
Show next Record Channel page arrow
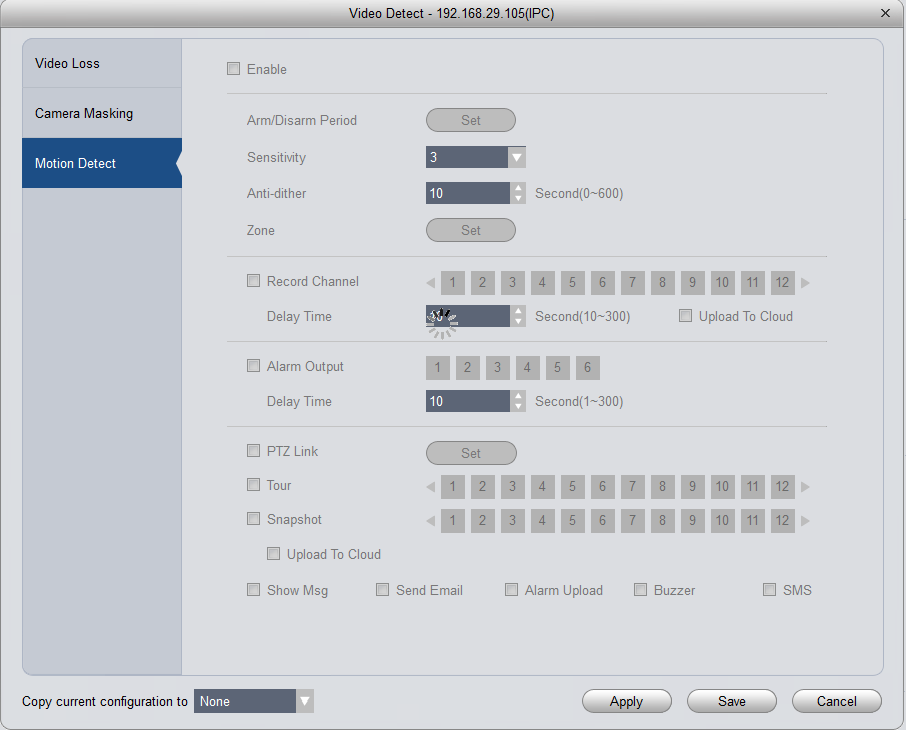(x=805, y=283)
